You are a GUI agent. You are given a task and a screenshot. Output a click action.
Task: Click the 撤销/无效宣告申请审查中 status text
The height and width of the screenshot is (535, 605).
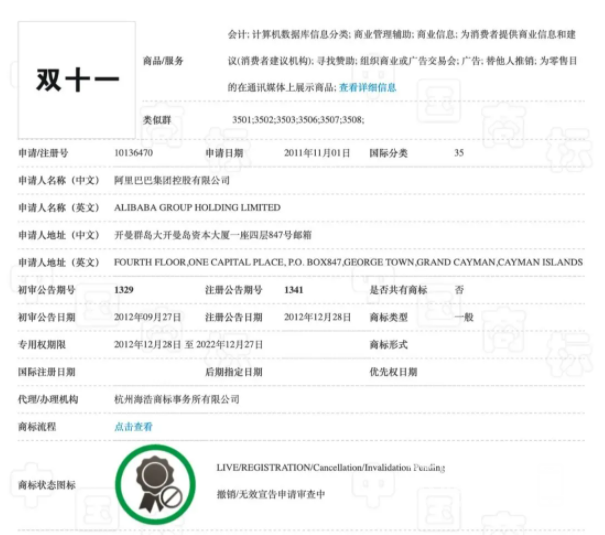[x=271, y=494]
